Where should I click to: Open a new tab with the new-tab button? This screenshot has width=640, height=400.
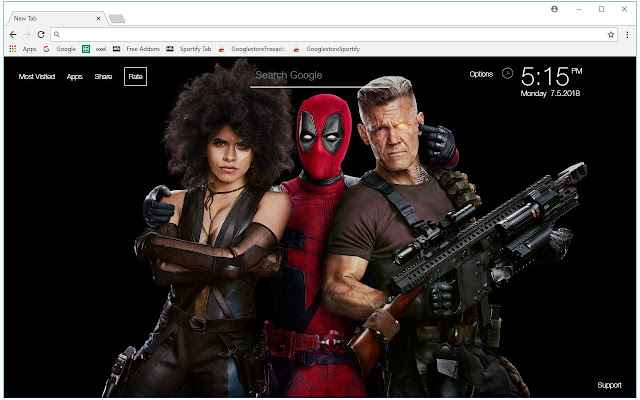[117, 19]
